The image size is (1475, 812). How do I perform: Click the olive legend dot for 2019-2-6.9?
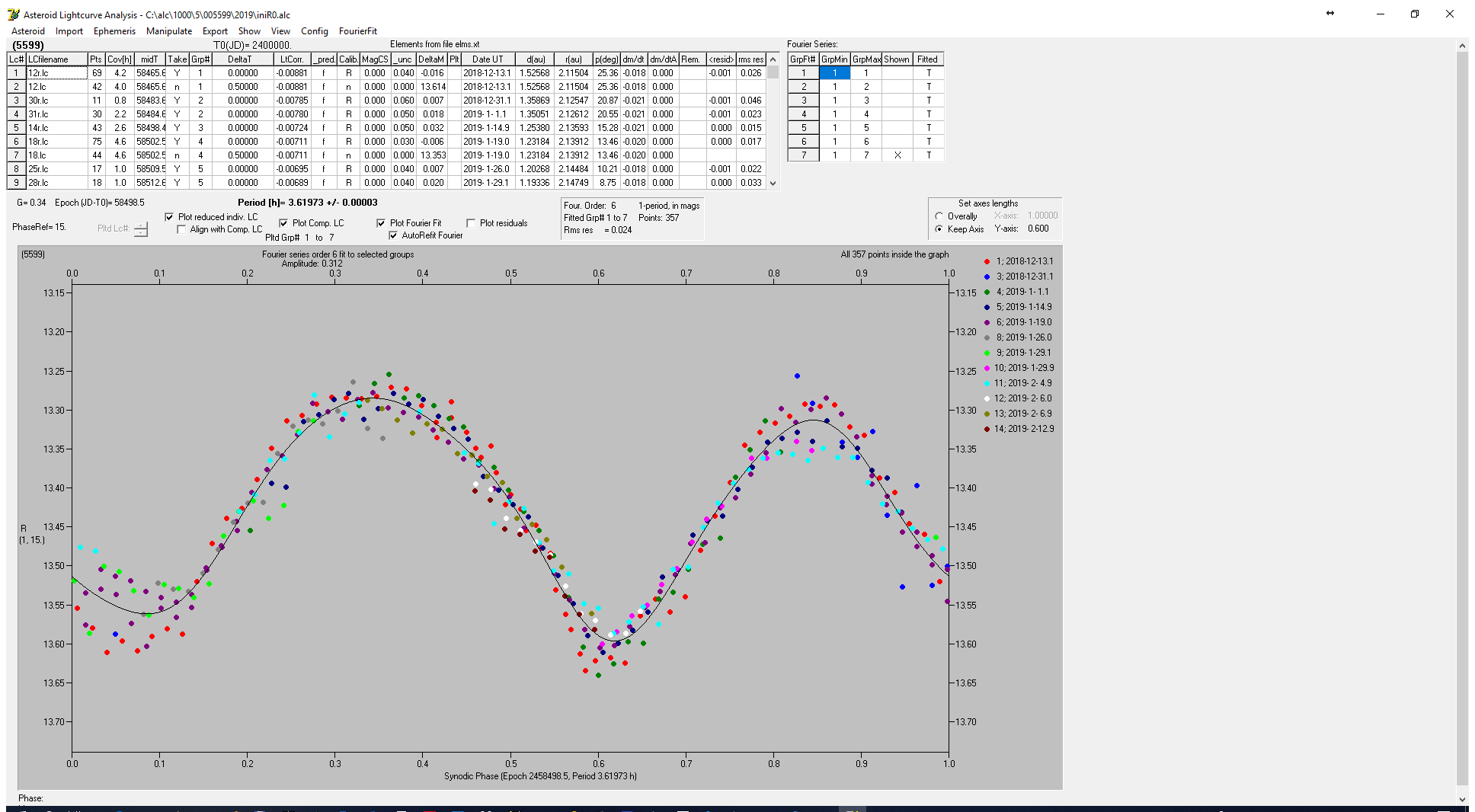coord(987,414)
